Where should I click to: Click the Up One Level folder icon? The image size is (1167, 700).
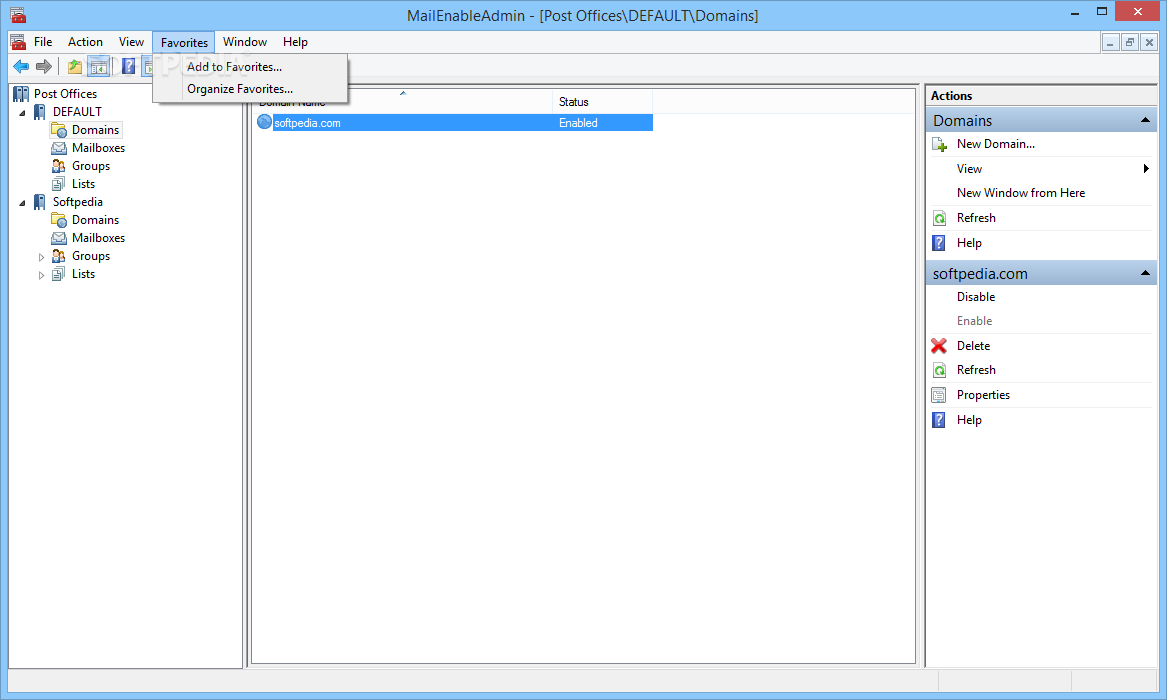click(x=75, y=67)
